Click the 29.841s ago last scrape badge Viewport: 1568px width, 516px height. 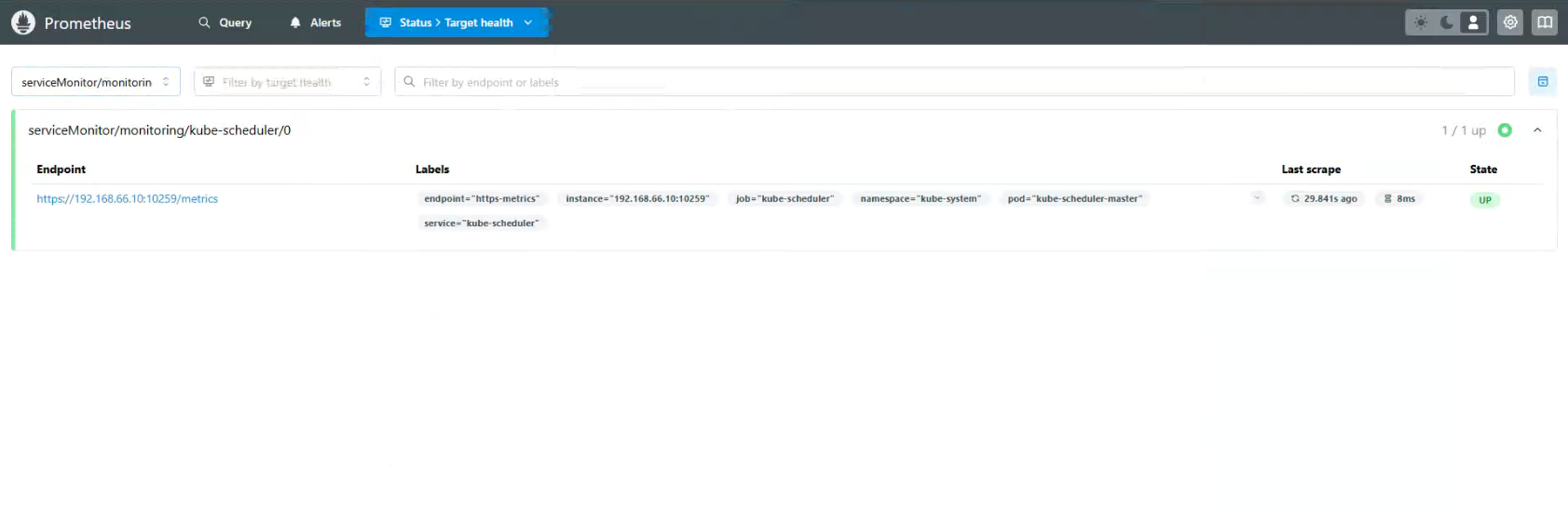1324,198
